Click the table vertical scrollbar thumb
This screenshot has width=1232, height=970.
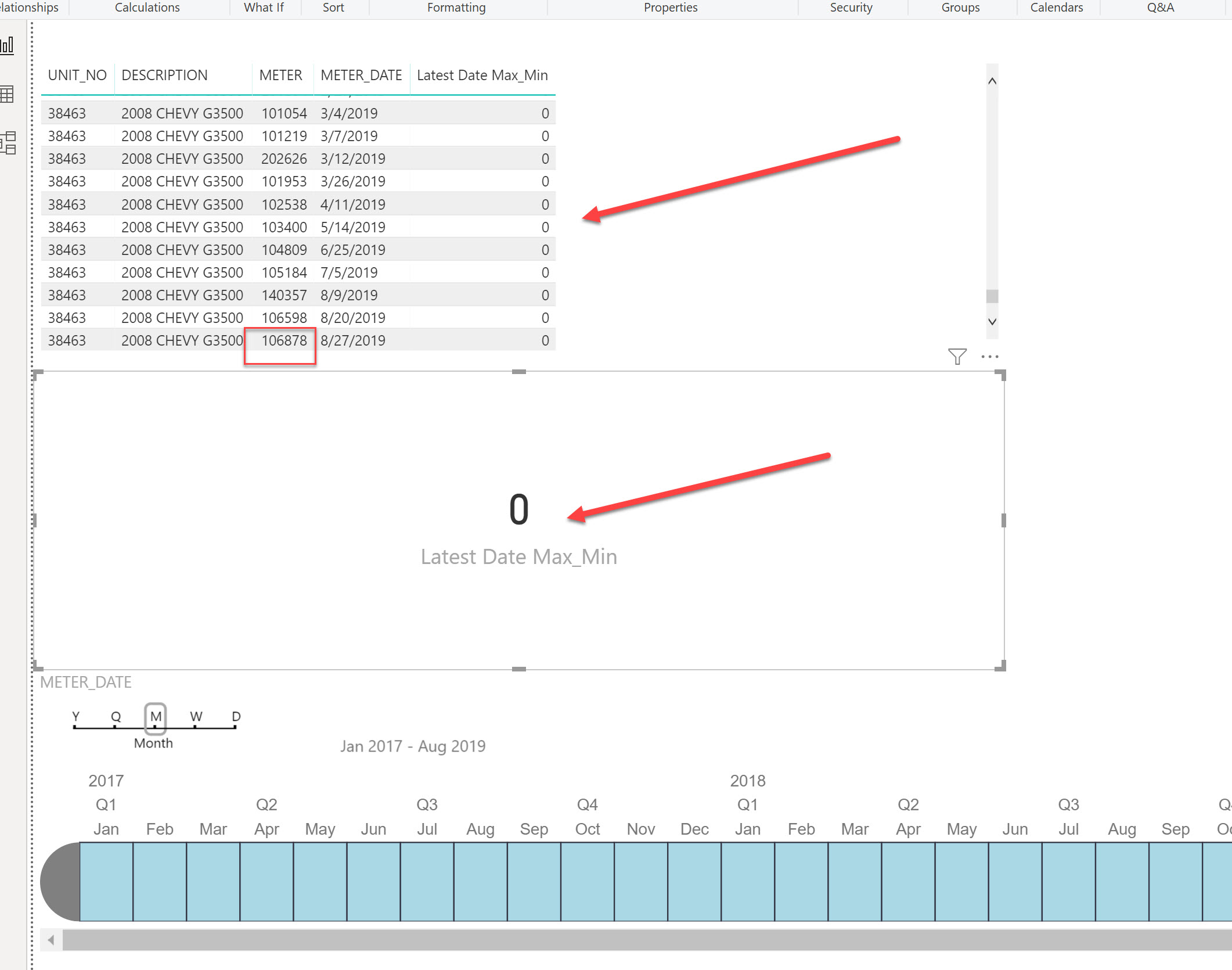(992, 296)
